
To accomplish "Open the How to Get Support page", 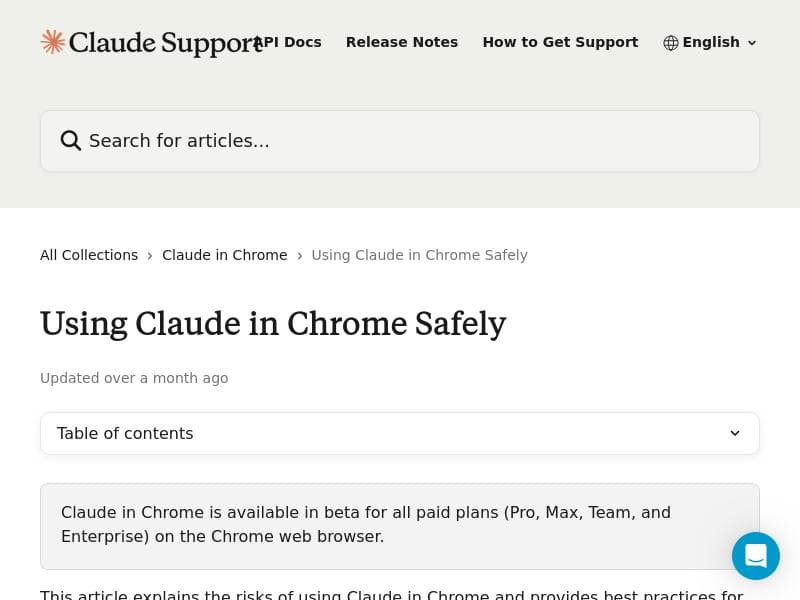I will coord(560,42).
